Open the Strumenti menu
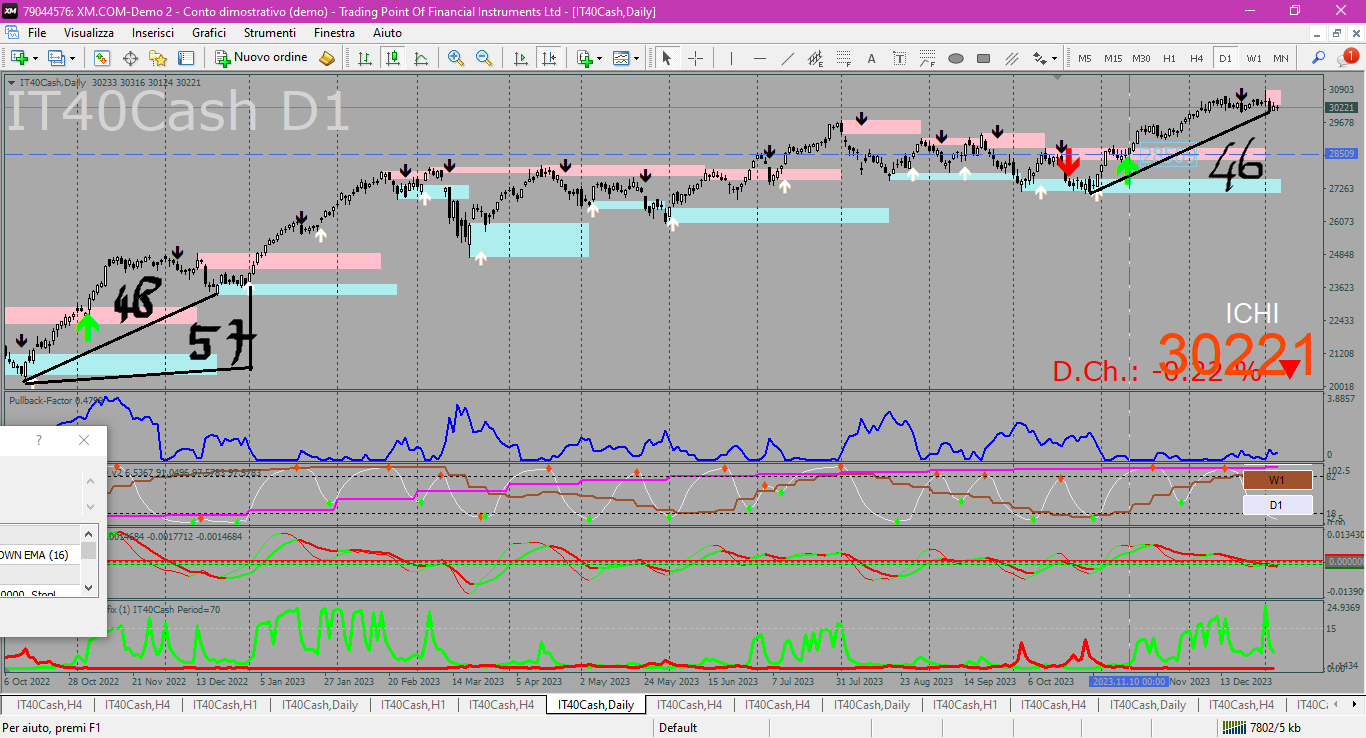The height and width of the screenshot is (738, 1366). tap(271, 33)
